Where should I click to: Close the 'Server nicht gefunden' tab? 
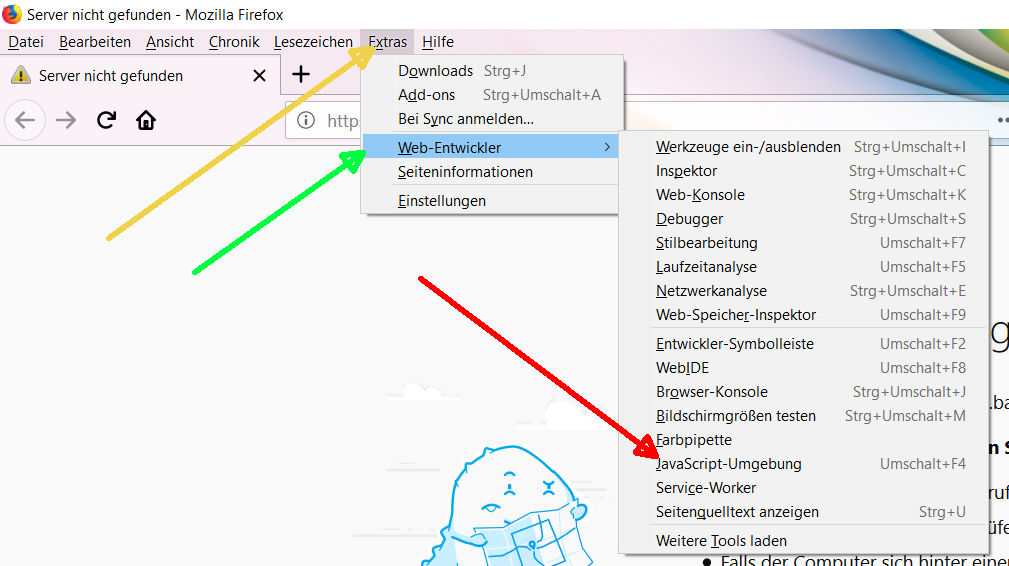pos(259,76)
